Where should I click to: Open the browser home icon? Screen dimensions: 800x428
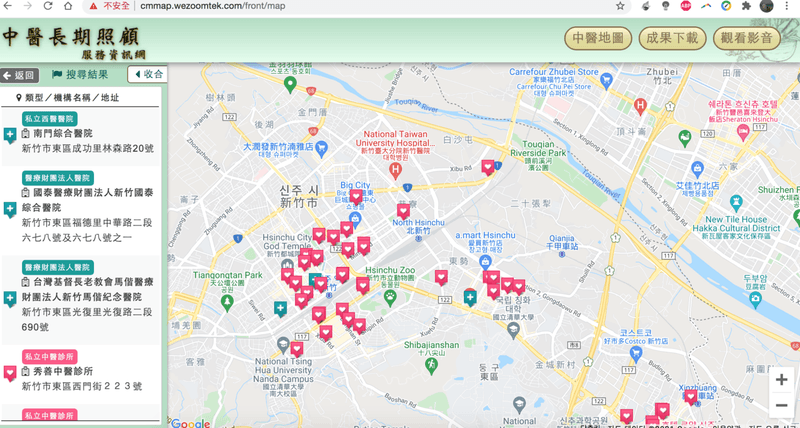click(68, 6)
